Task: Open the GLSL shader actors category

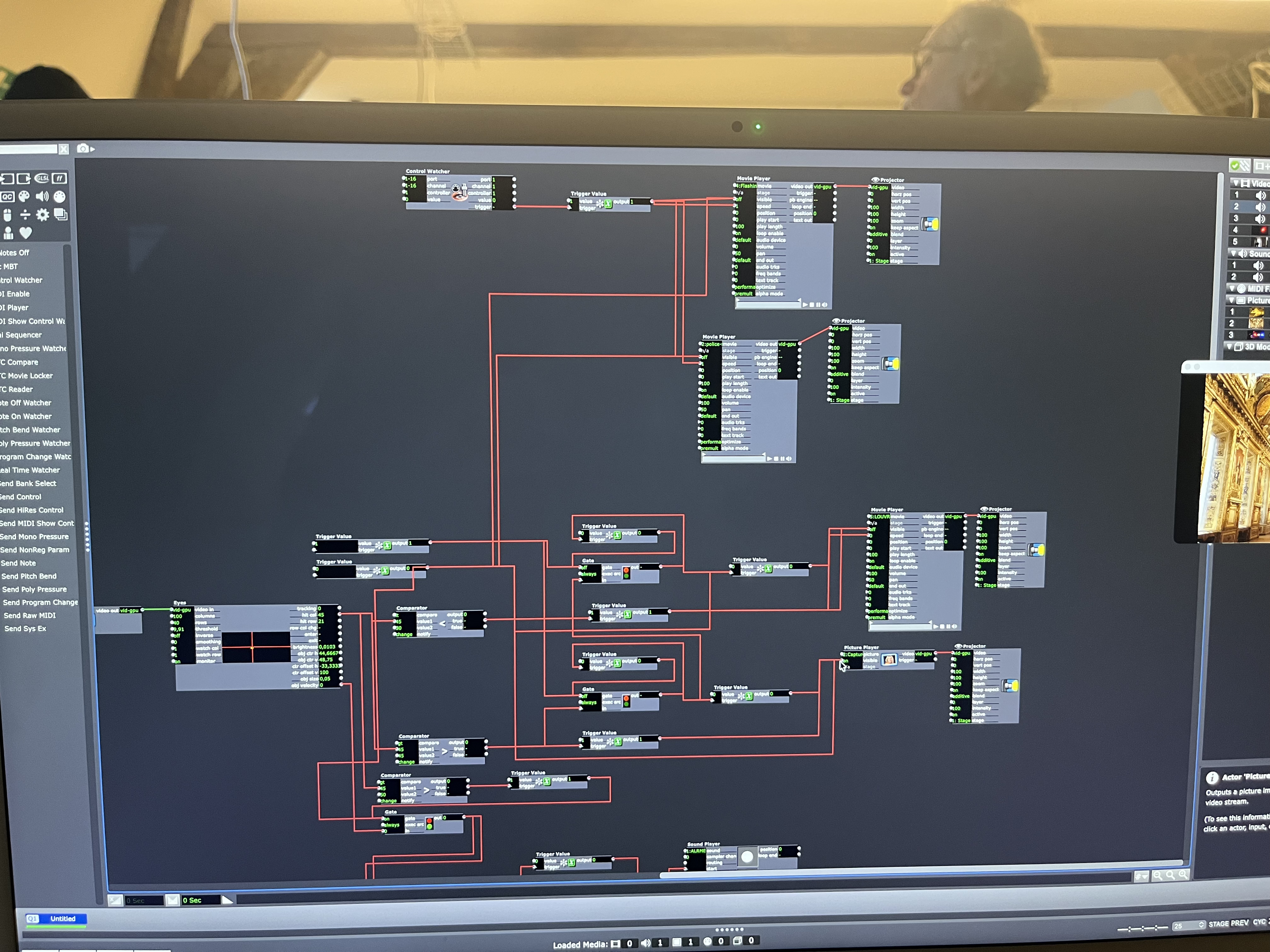Action: tap(42, 178)
